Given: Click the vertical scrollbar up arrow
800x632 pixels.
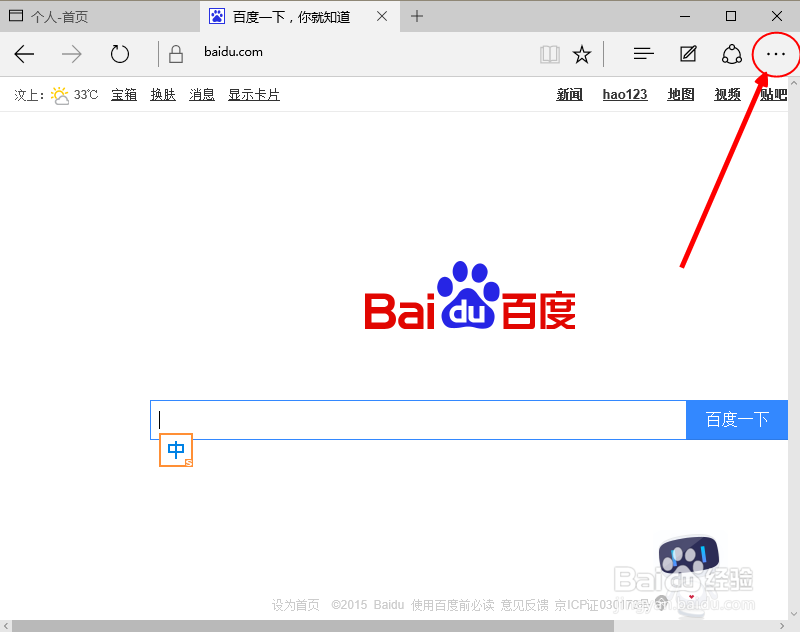Looking at the screenshot, I should (x=794, y=83).
